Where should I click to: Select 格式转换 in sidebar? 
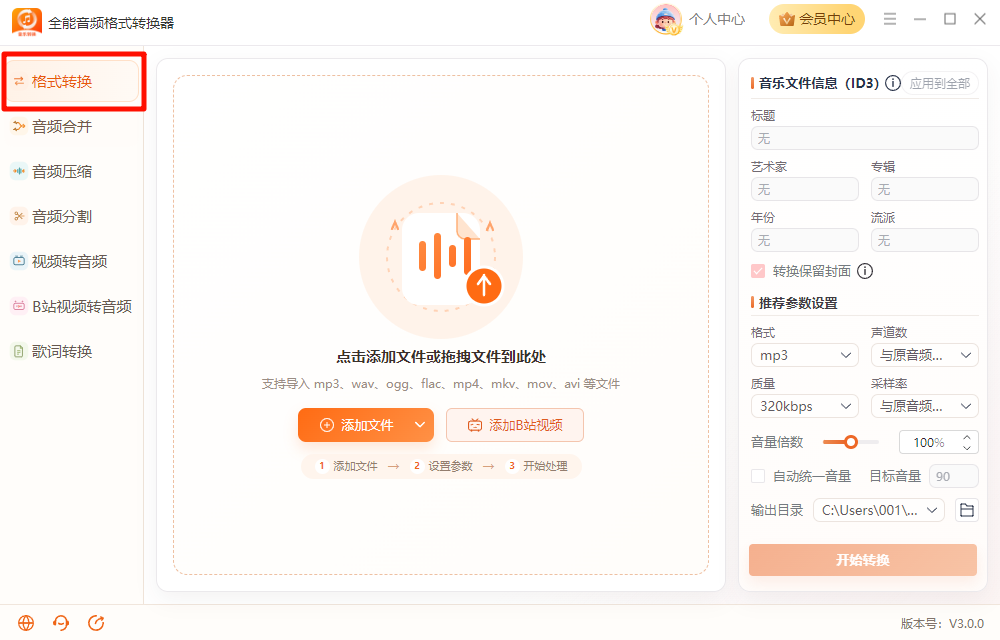click(72, 82)
